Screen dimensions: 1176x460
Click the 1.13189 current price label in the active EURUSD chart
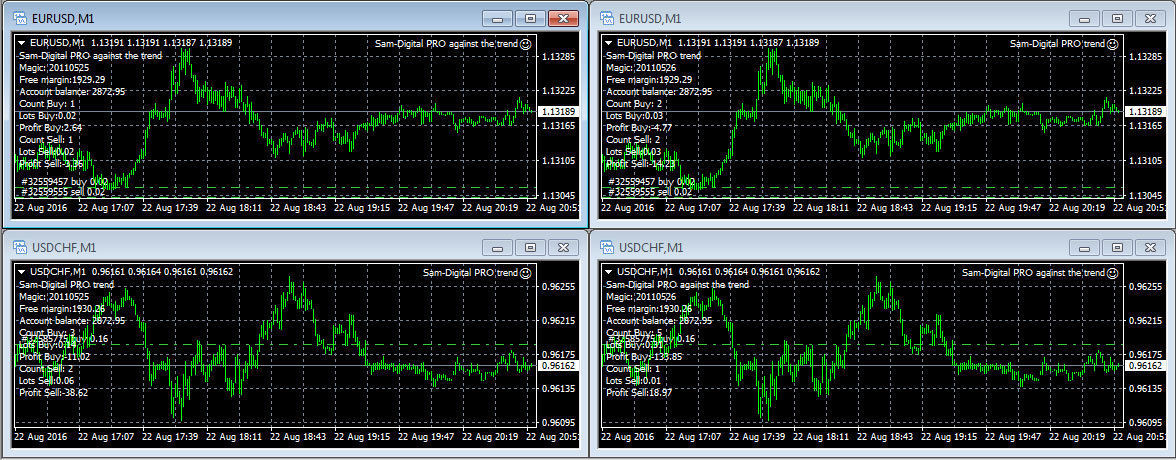pyautogui.click(x=557, y=112)
